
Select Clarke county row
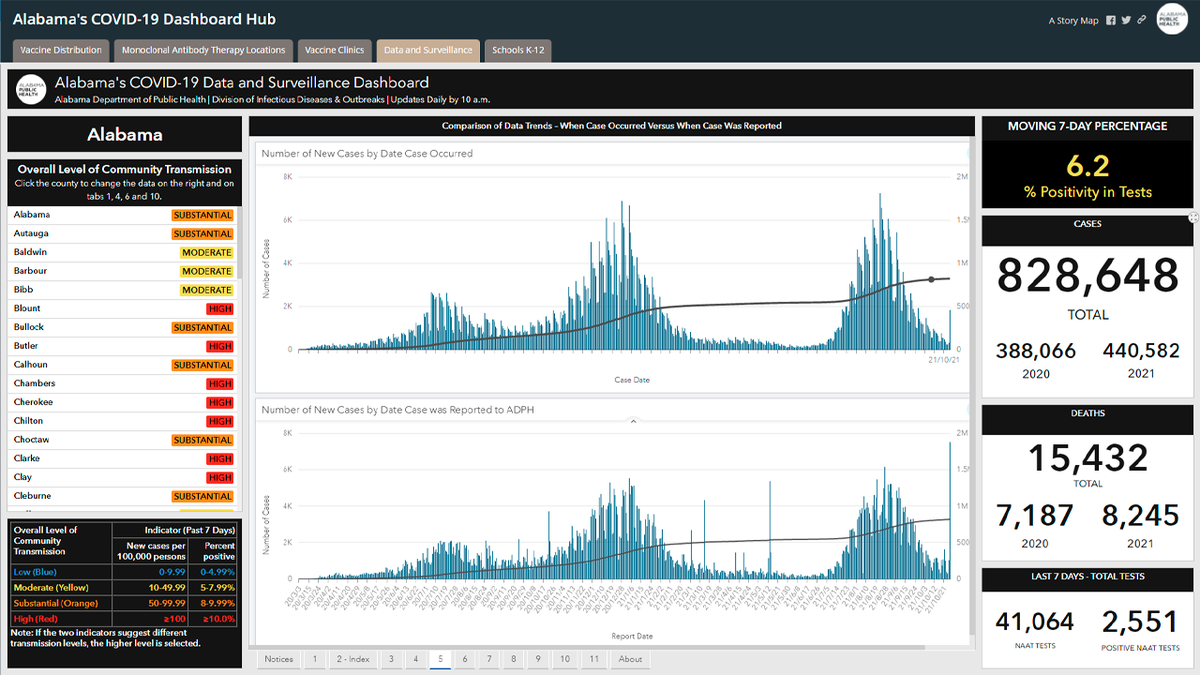(123, 459)
